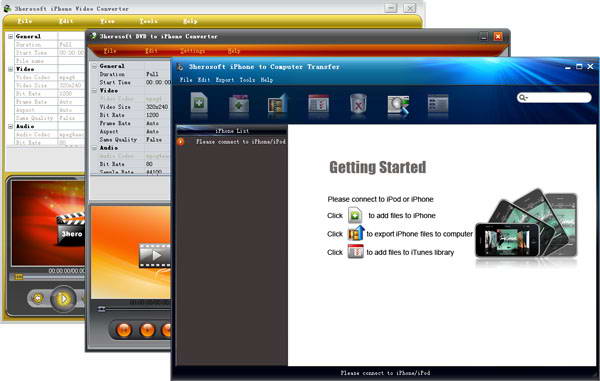Open Tools menu in iPhone to Computer Transfer

click(x=247, y=80)
